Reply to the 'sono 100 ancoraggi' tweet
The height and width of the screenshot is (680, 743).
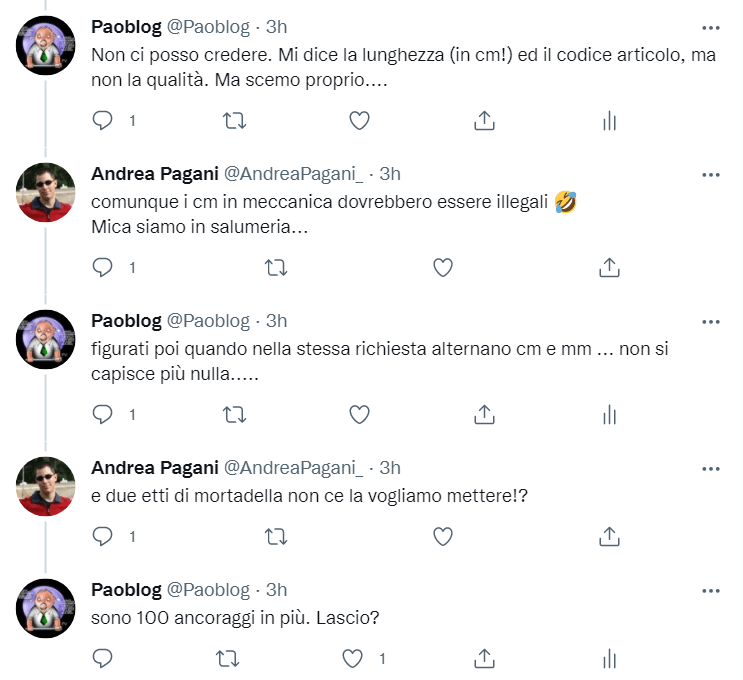[x=103, y=659]
